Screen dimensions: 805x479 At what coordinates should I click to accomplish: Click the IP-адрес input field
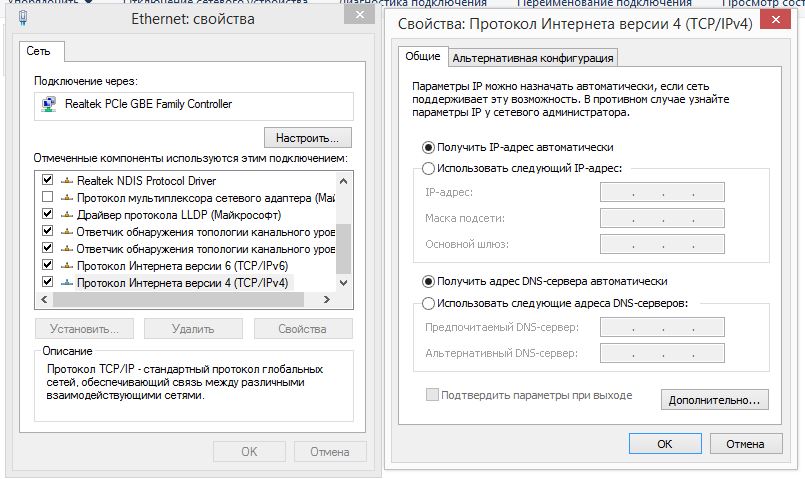(x=662, y=193)
